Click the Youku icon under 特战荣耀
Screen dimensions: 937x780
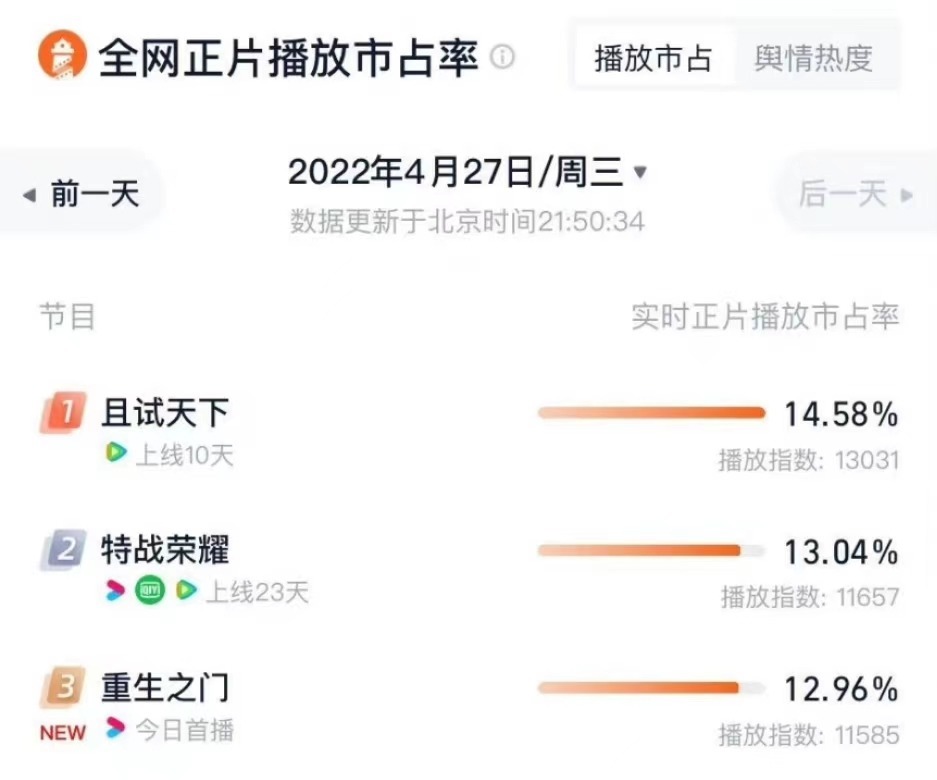click(116, 591)
